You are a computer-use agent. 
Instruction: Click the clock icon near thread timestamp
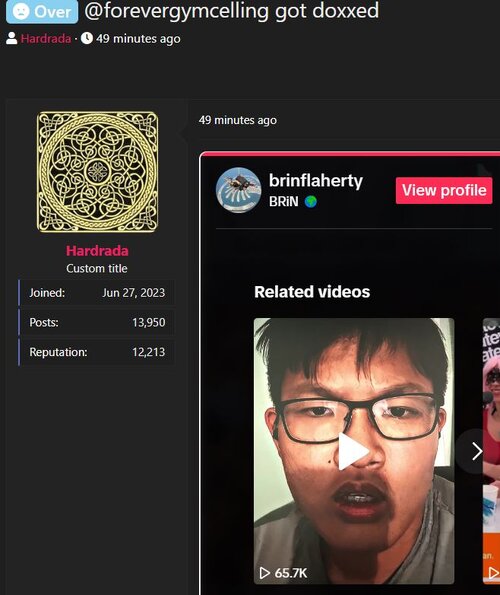click(x=87, y=38)
